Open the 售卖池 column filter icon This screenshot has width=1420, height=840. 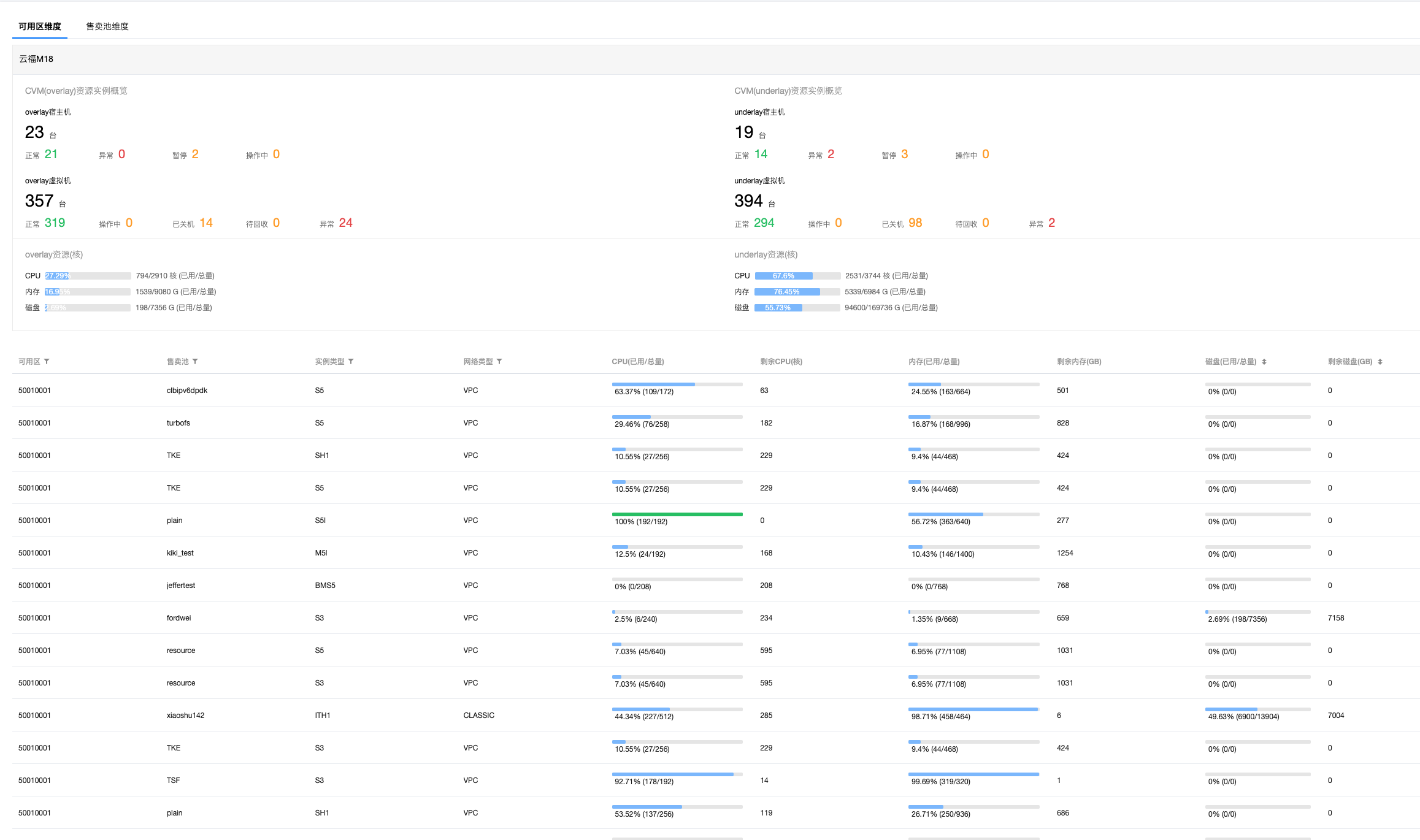tap(195, 362)
